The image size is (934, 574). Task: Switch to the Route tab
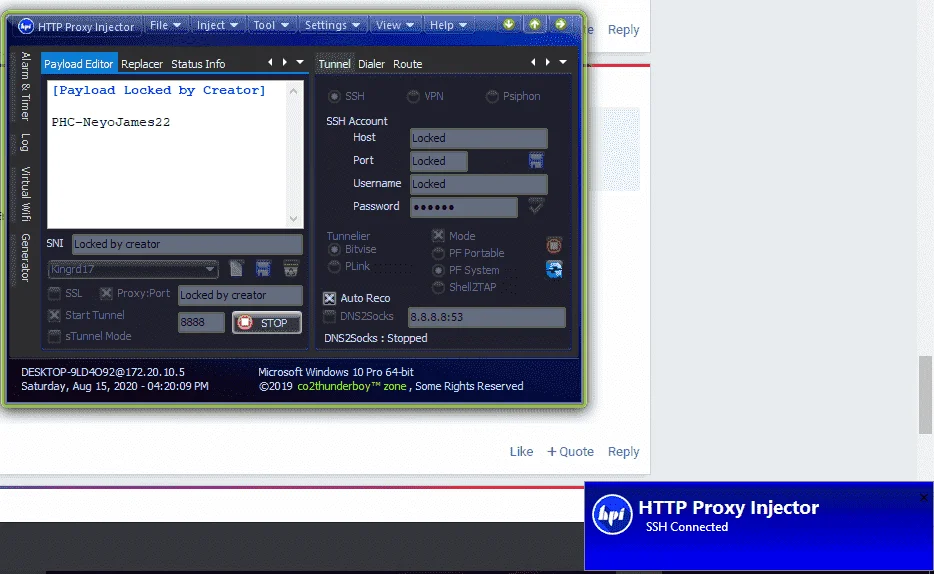407,64
